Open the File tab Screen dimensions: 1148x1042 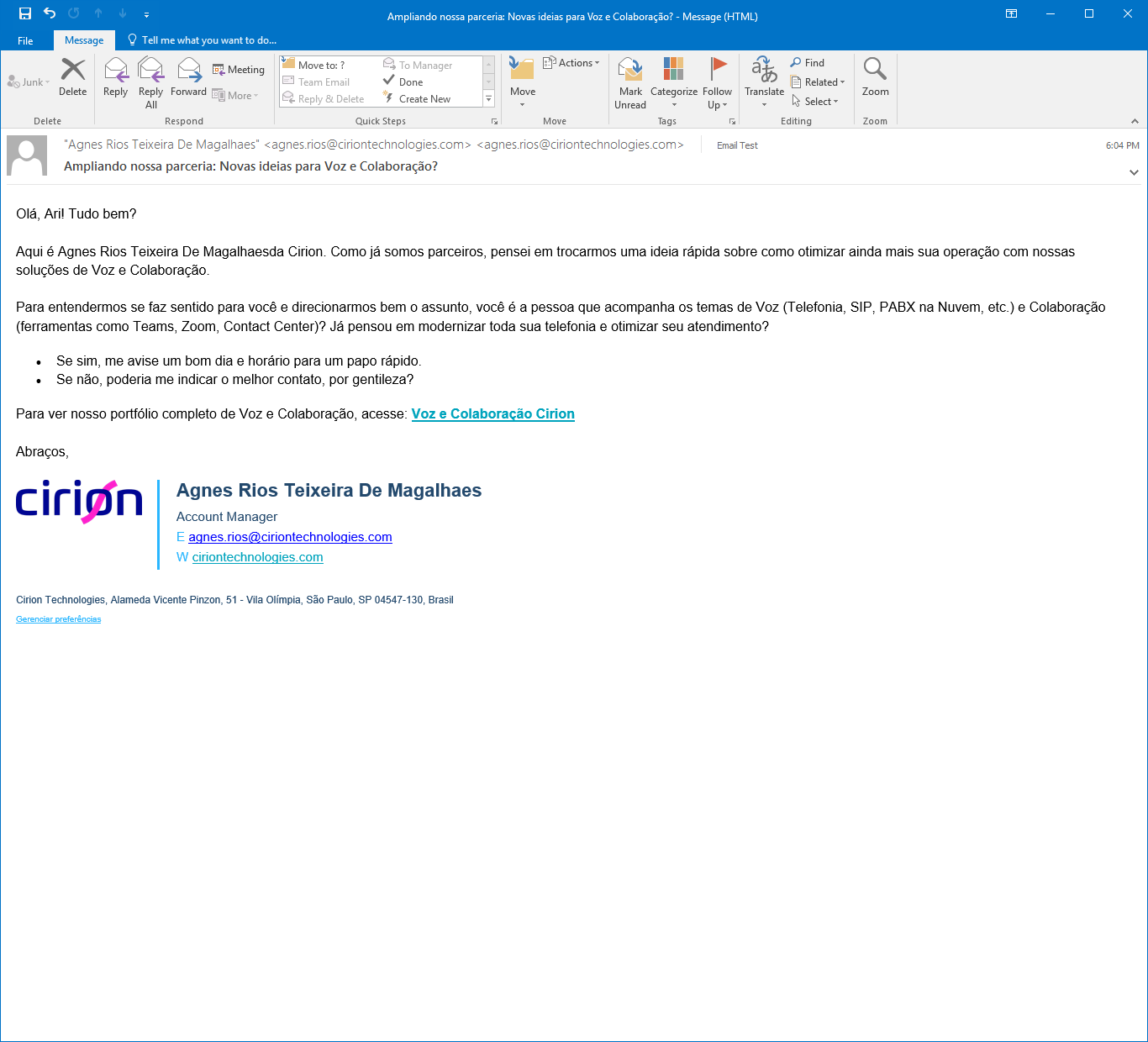pyautogui.click(x=25, y=40)
